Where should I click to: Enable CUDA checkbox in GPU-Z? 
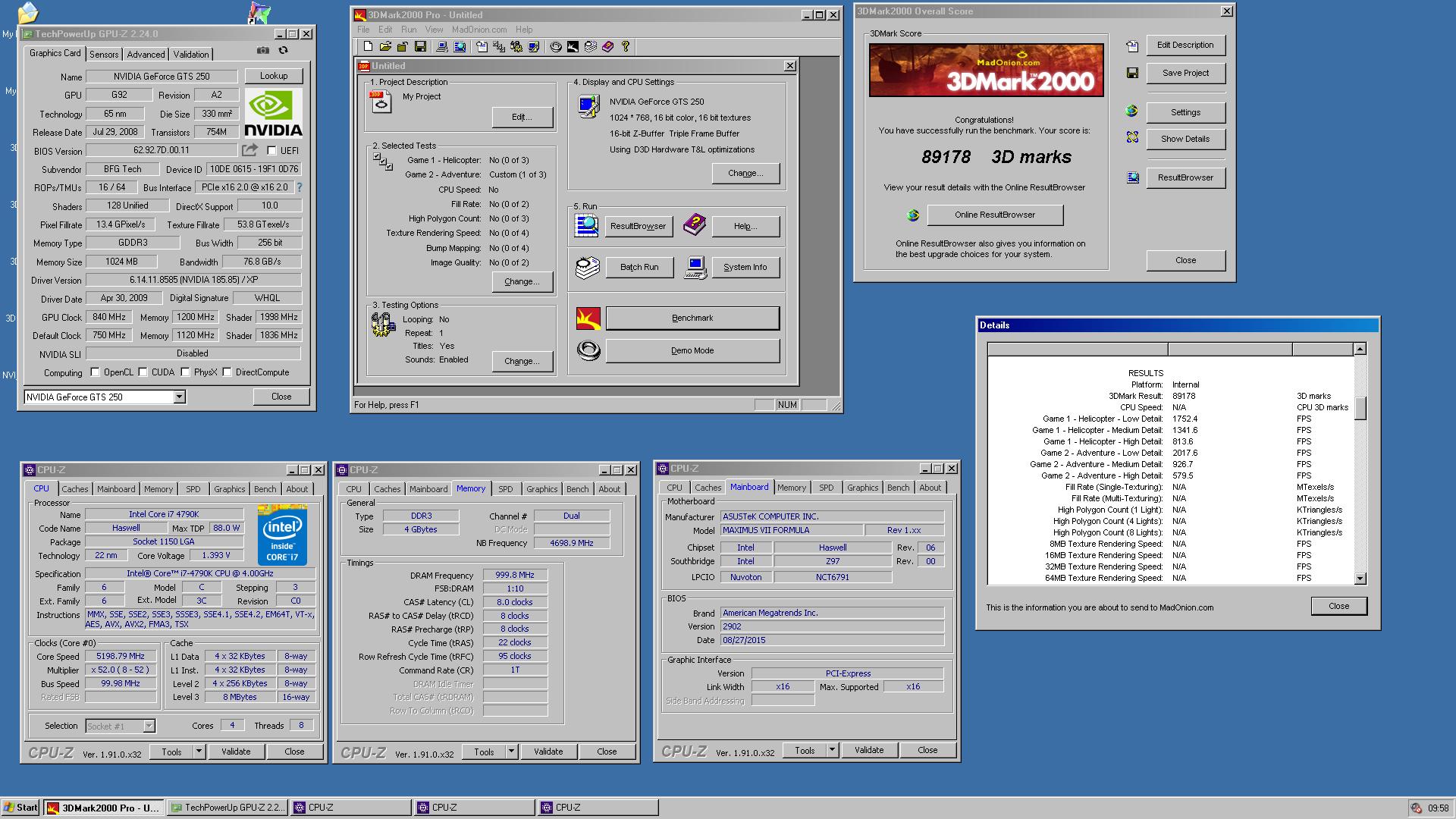[x=143, y=372]
